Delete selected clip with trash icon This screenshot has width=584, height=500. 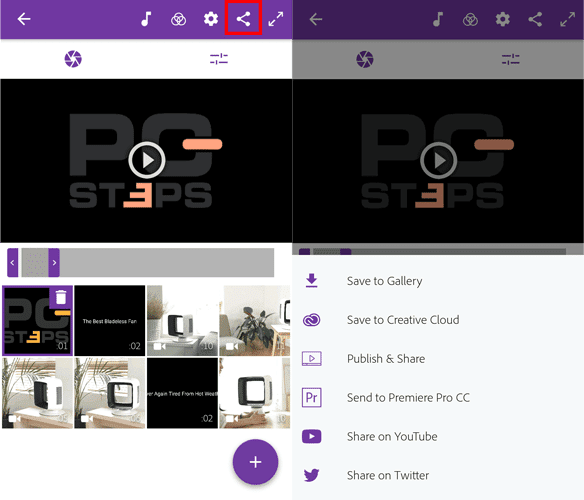pyautogui.click(x=61, y=297)
